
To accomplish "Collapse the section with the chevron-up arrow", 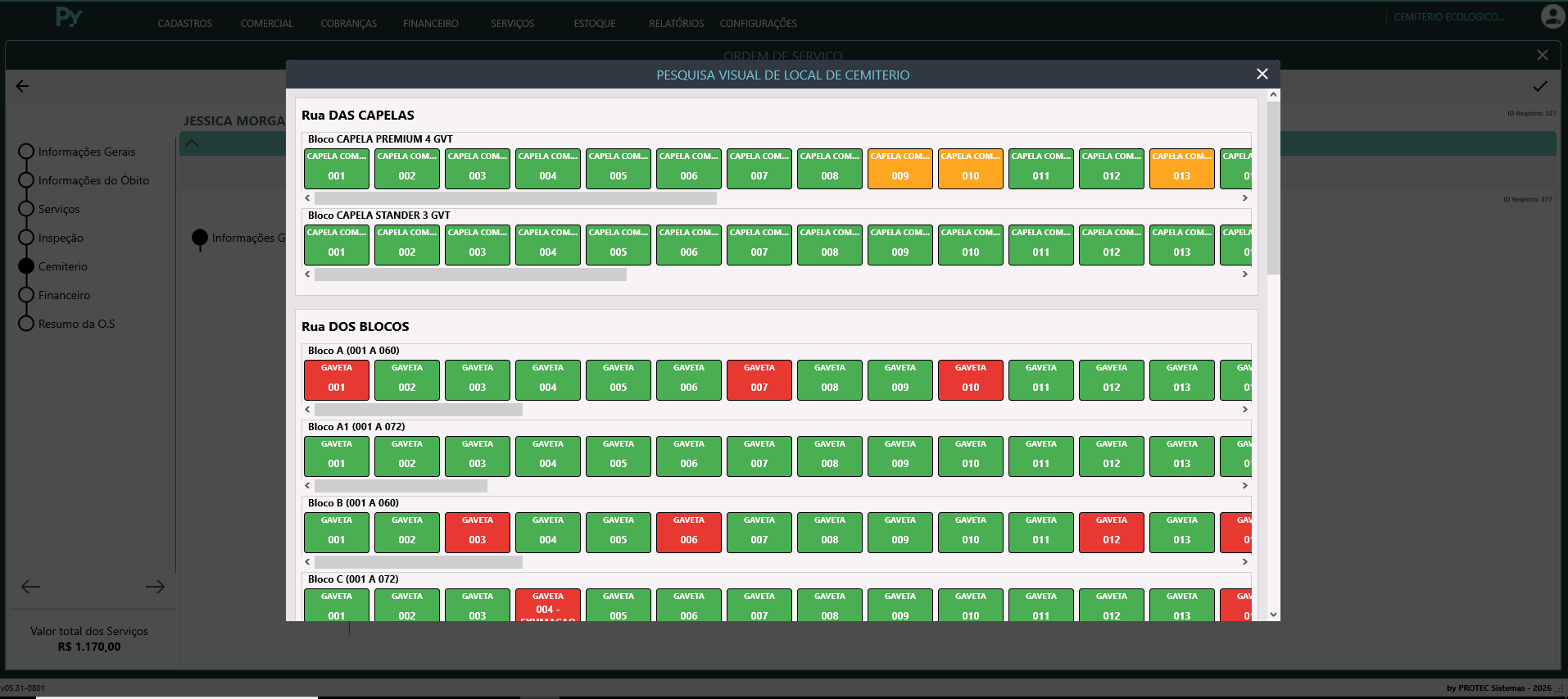I will 192,143.
